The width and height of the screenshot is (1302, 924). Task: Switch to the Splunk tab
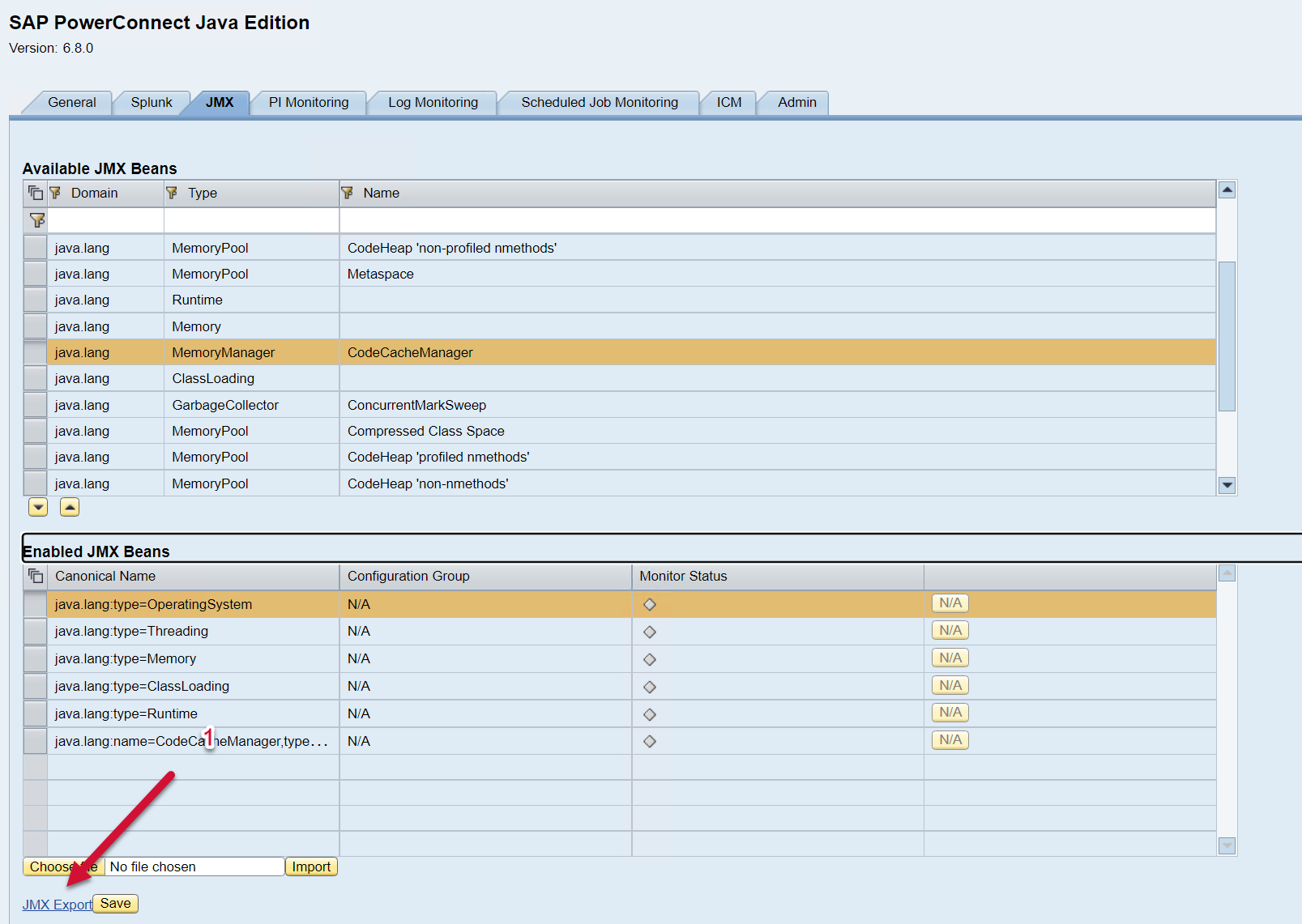point(152,102)
